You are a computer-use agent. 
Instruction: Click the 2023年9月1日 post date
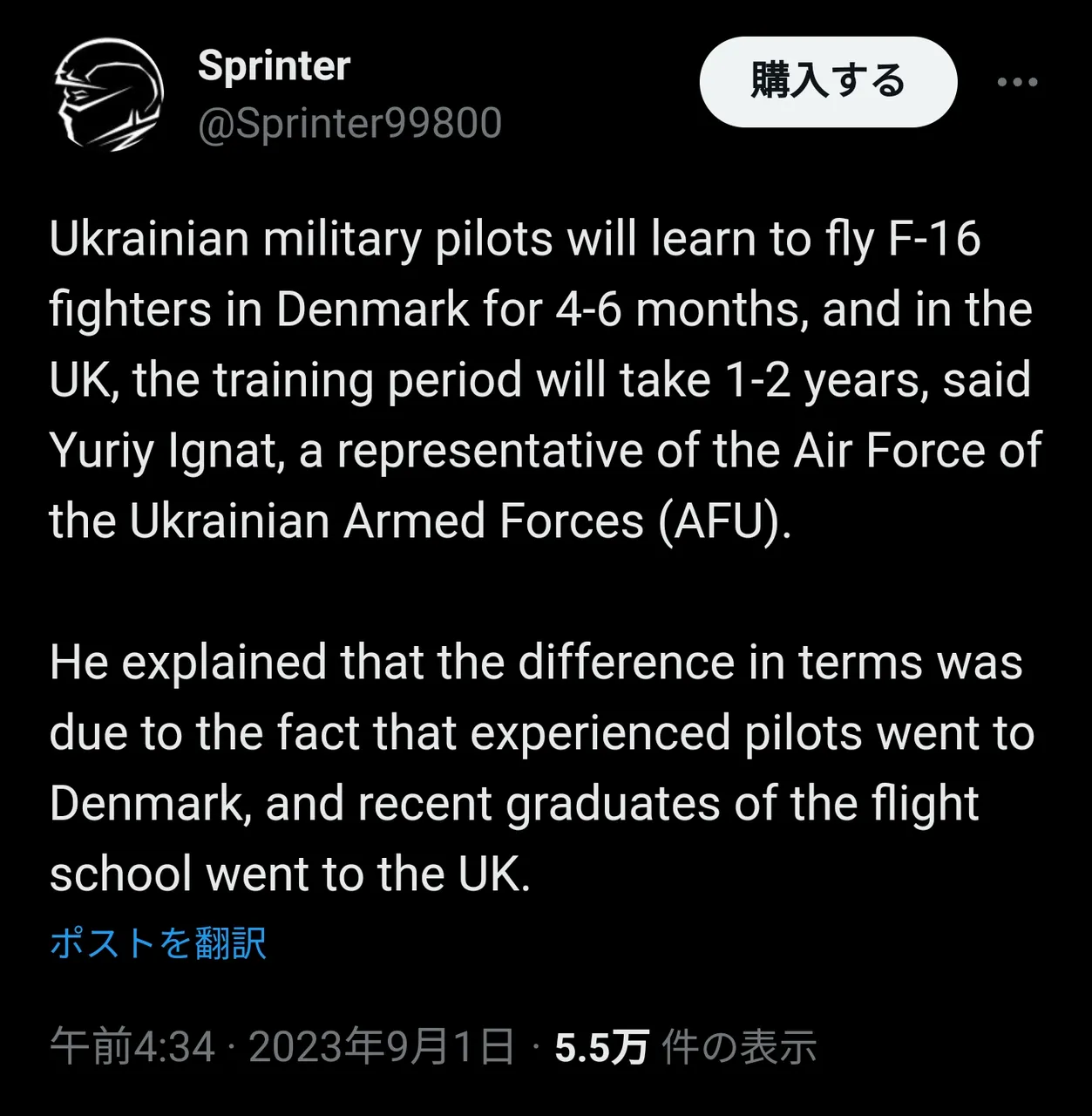tap(382, 1046)
